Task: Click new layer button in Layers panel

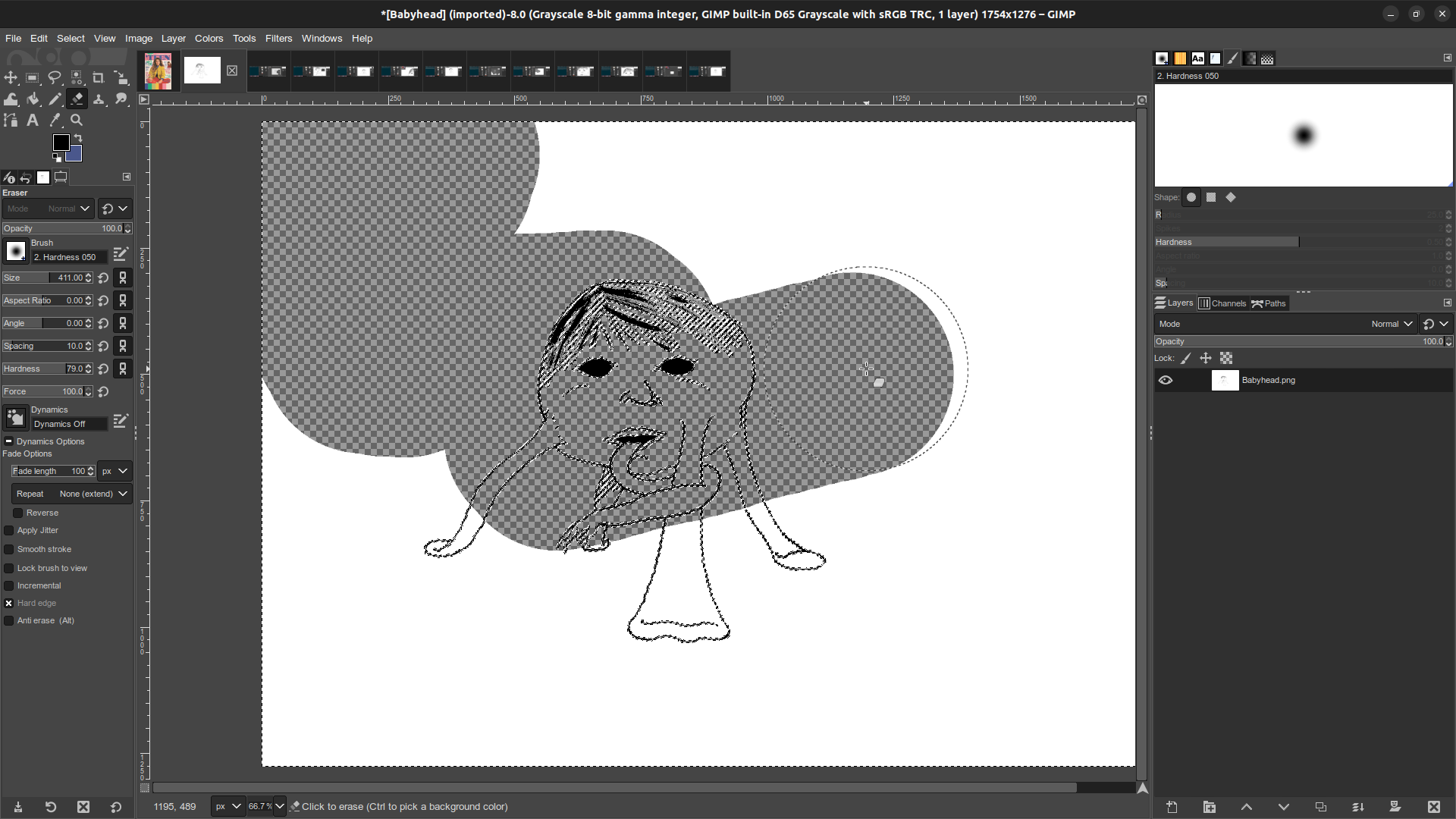Action: tap(1172, 807)
